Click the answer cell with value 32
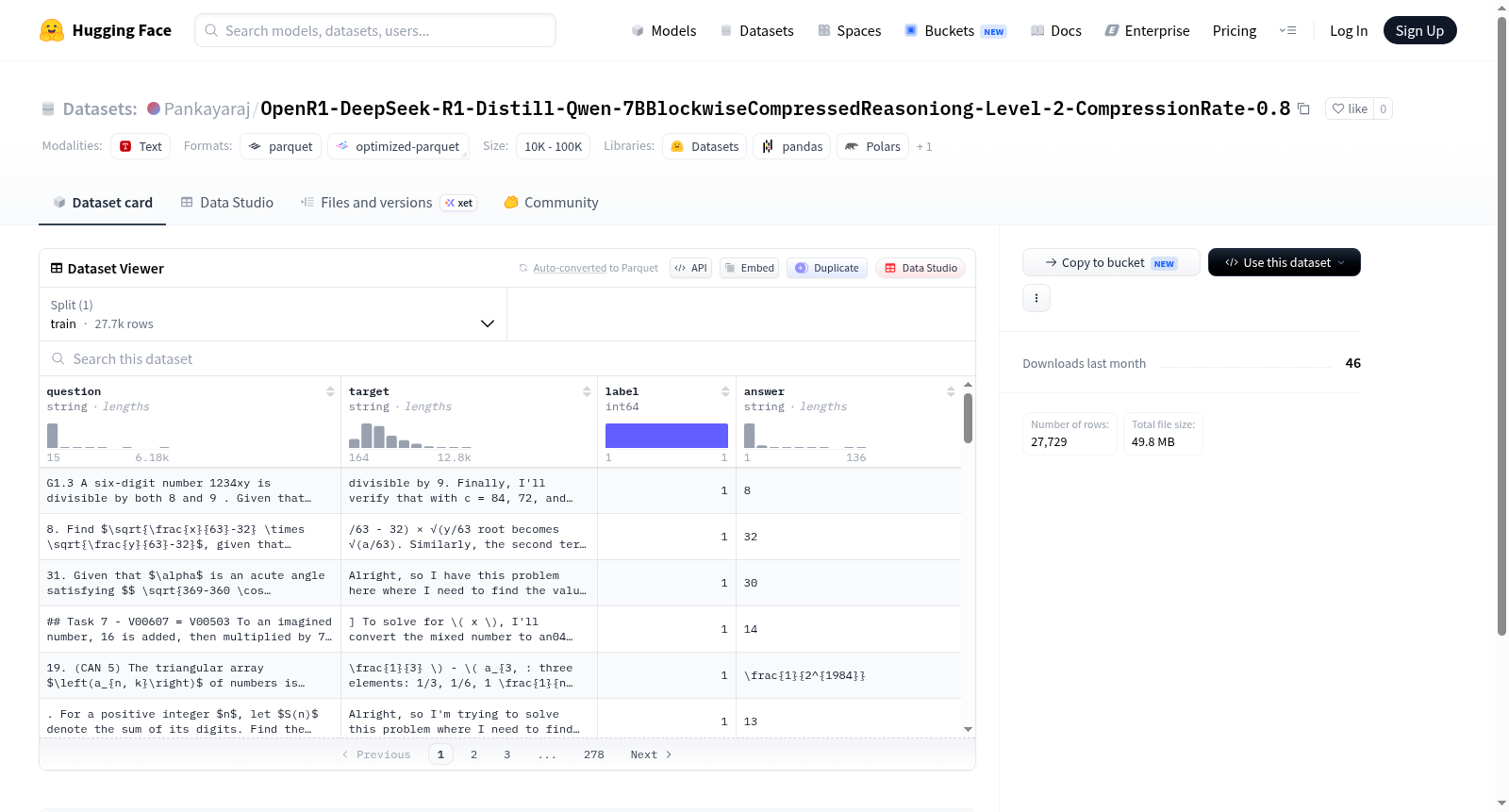The image size is (1509, 812). click(849, 537)
